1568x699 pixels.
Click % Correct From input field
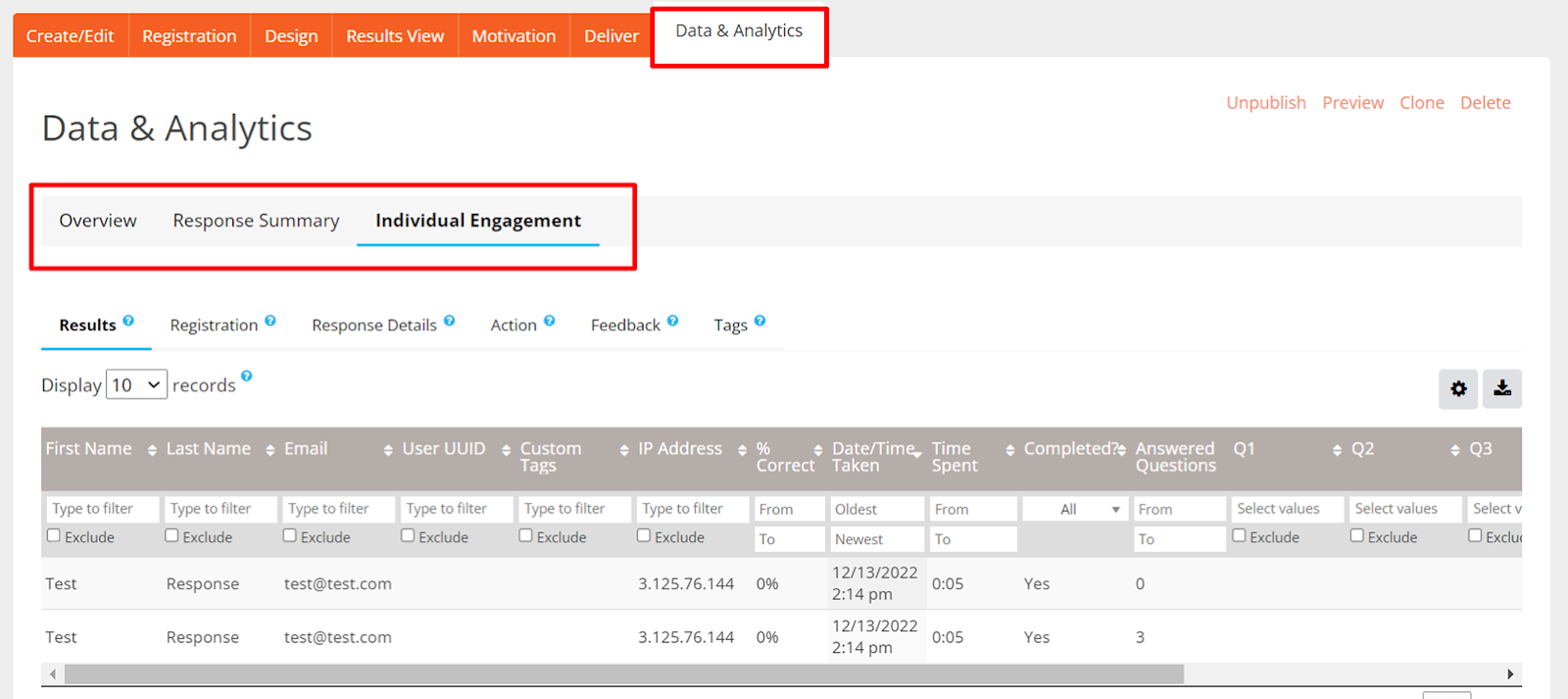(790, 509)
